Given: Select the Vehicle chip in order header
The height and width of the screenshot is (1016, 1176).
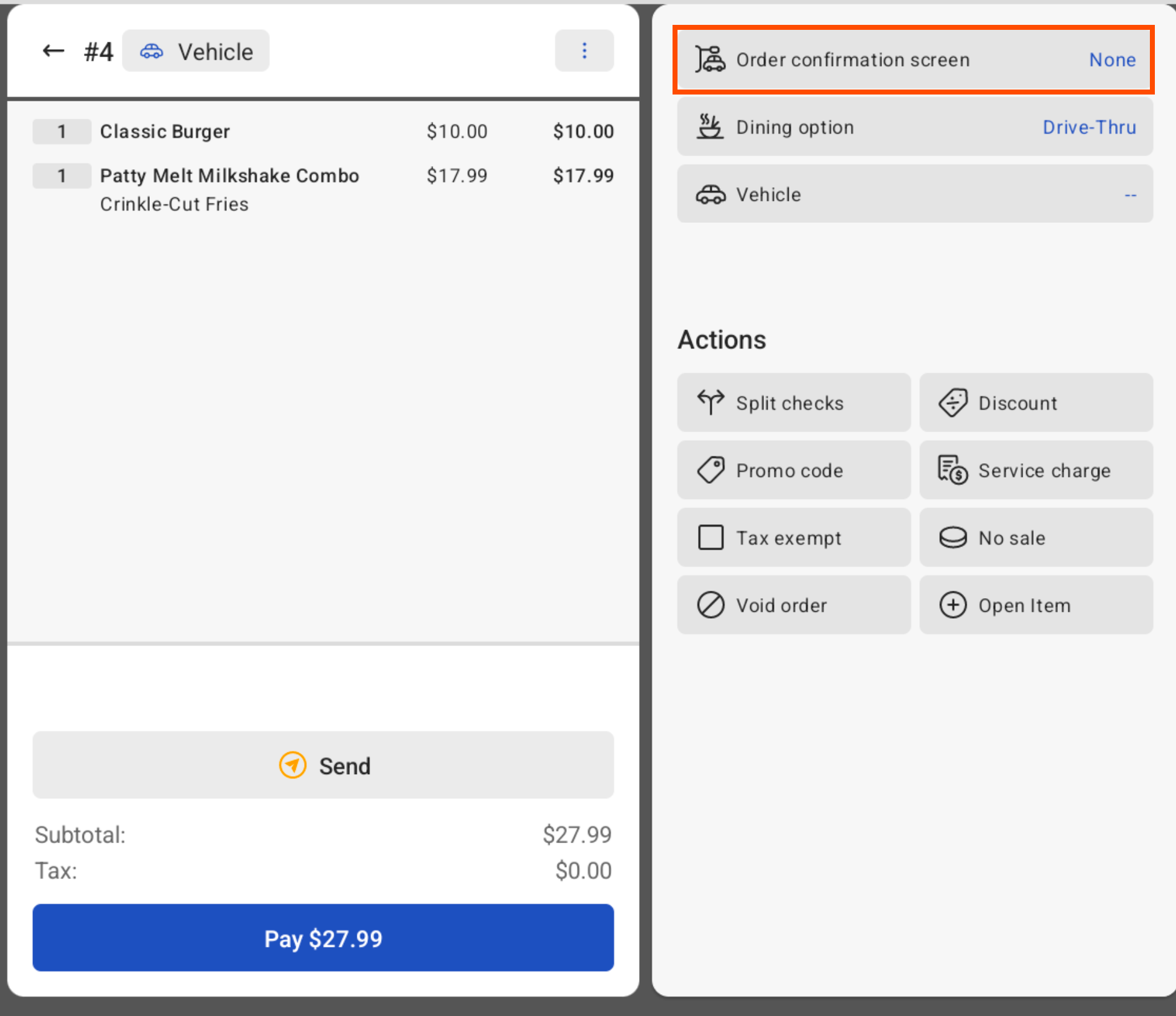Looking at the screenshot, I should click(196, 51).
